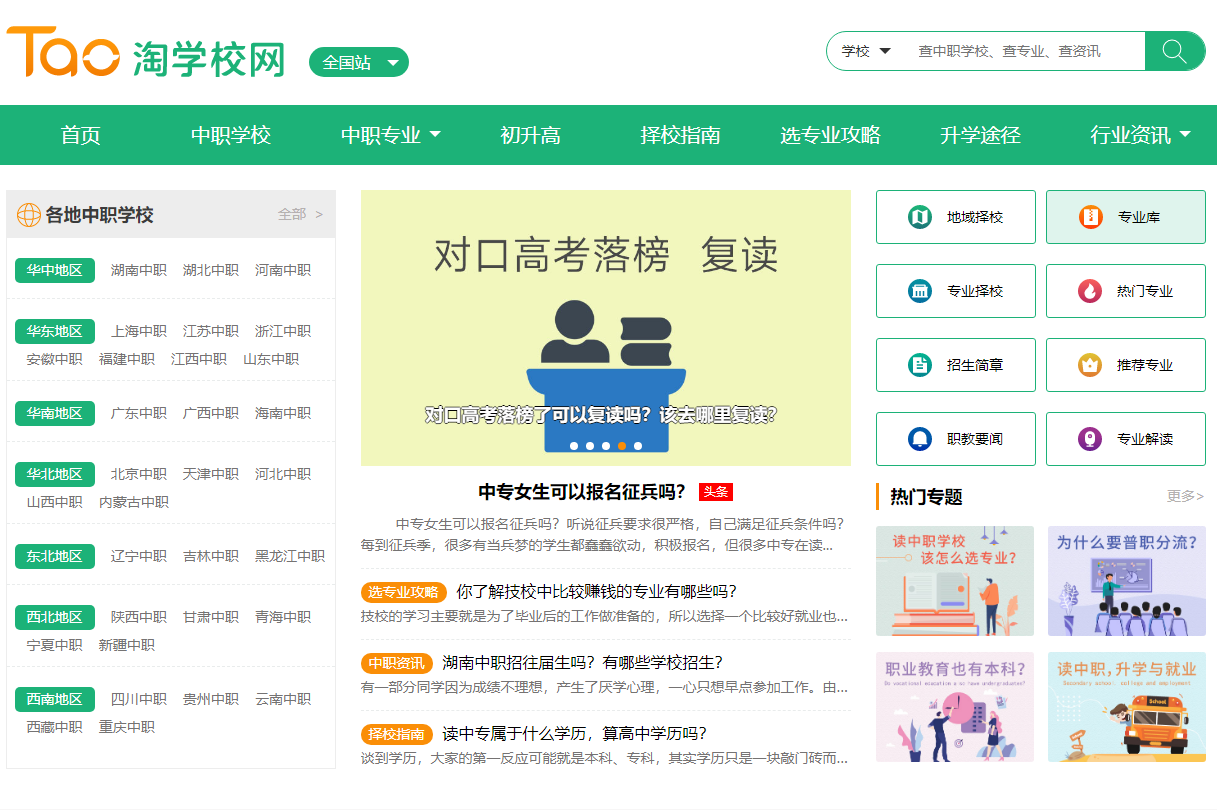Click the 职教要闻 bell icon
Viewport: 1217px width, 810px height.
(x=921, y=438)
